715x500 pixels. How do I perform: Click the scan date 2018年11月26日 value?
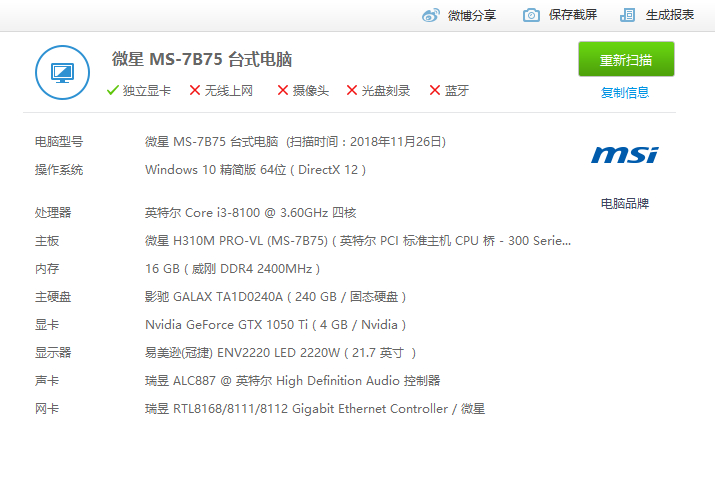click(396, 142)
